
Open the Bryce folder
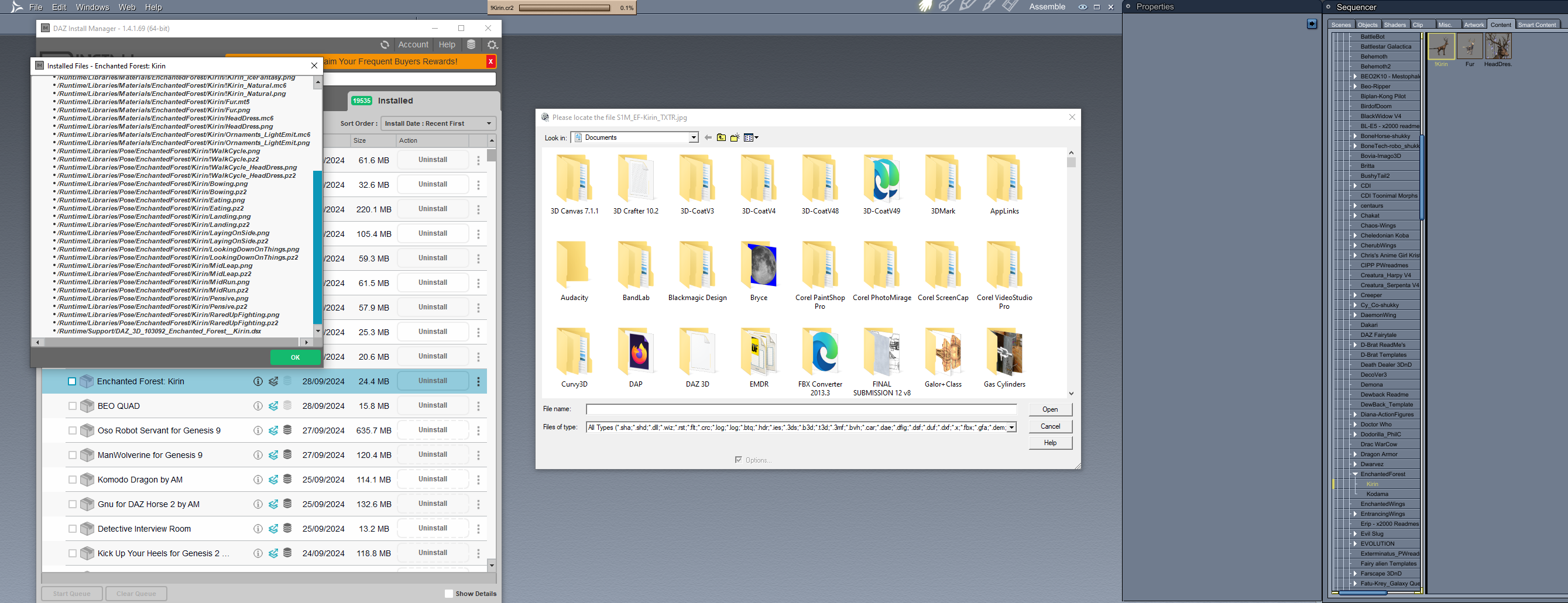[x=759, y=271]
